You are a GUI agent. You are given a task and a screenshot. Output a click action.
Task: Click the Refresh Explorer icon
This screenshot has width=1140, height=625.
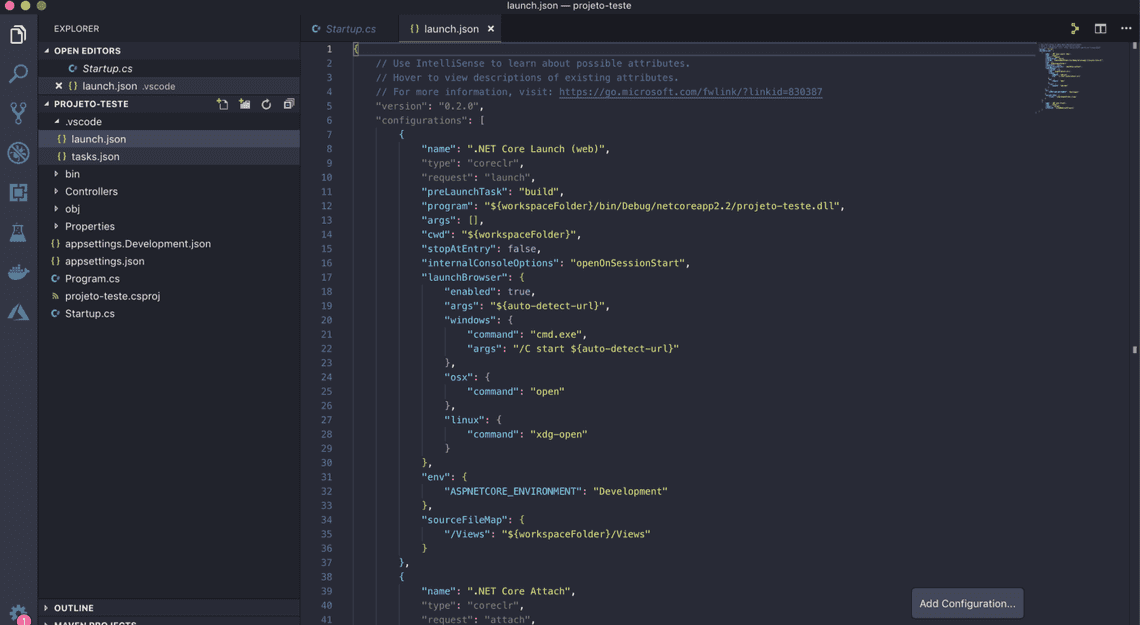tap(266, 103)
